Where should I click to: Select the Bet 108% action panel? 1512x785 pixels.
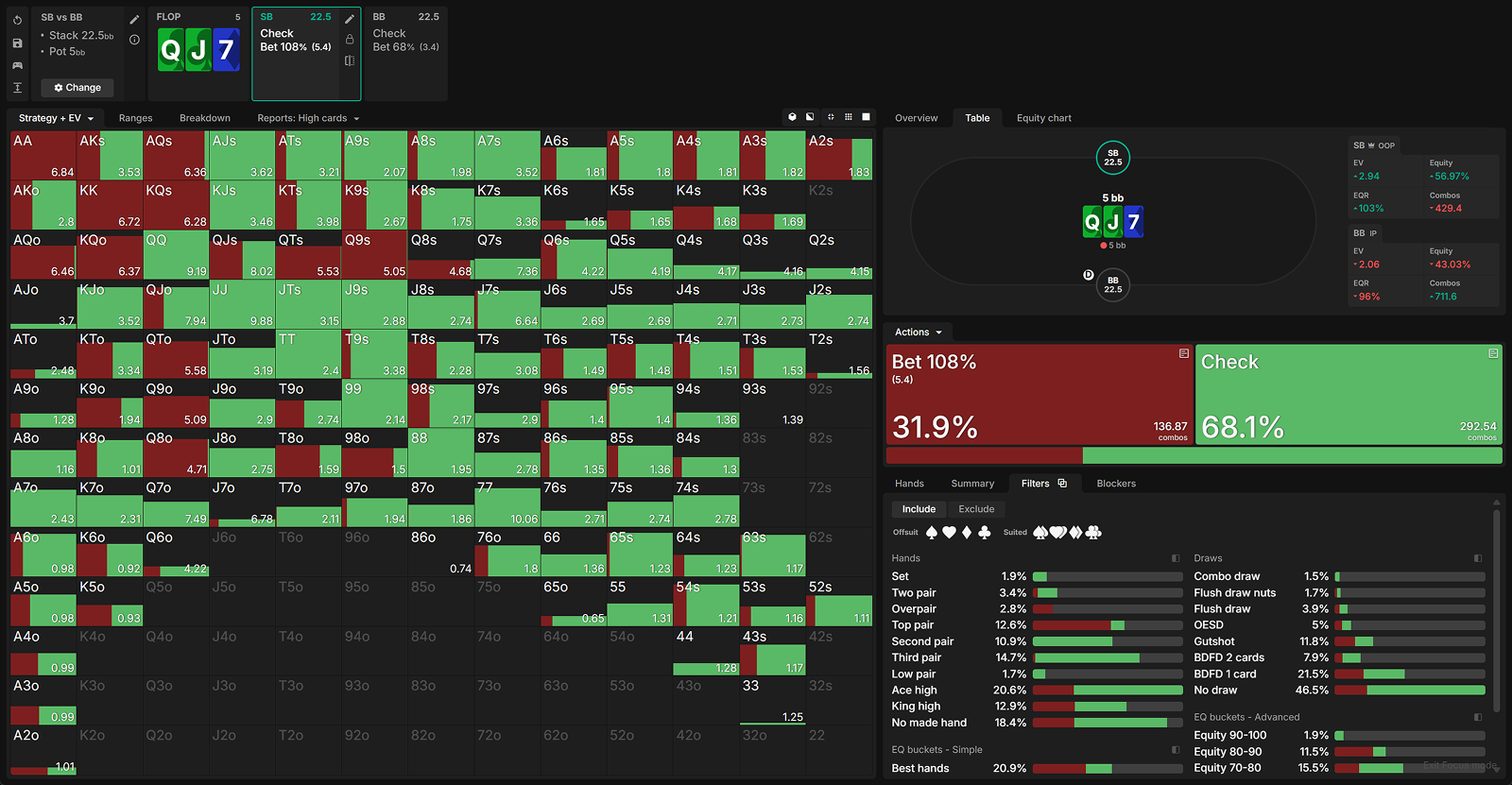coord(1039,394)
